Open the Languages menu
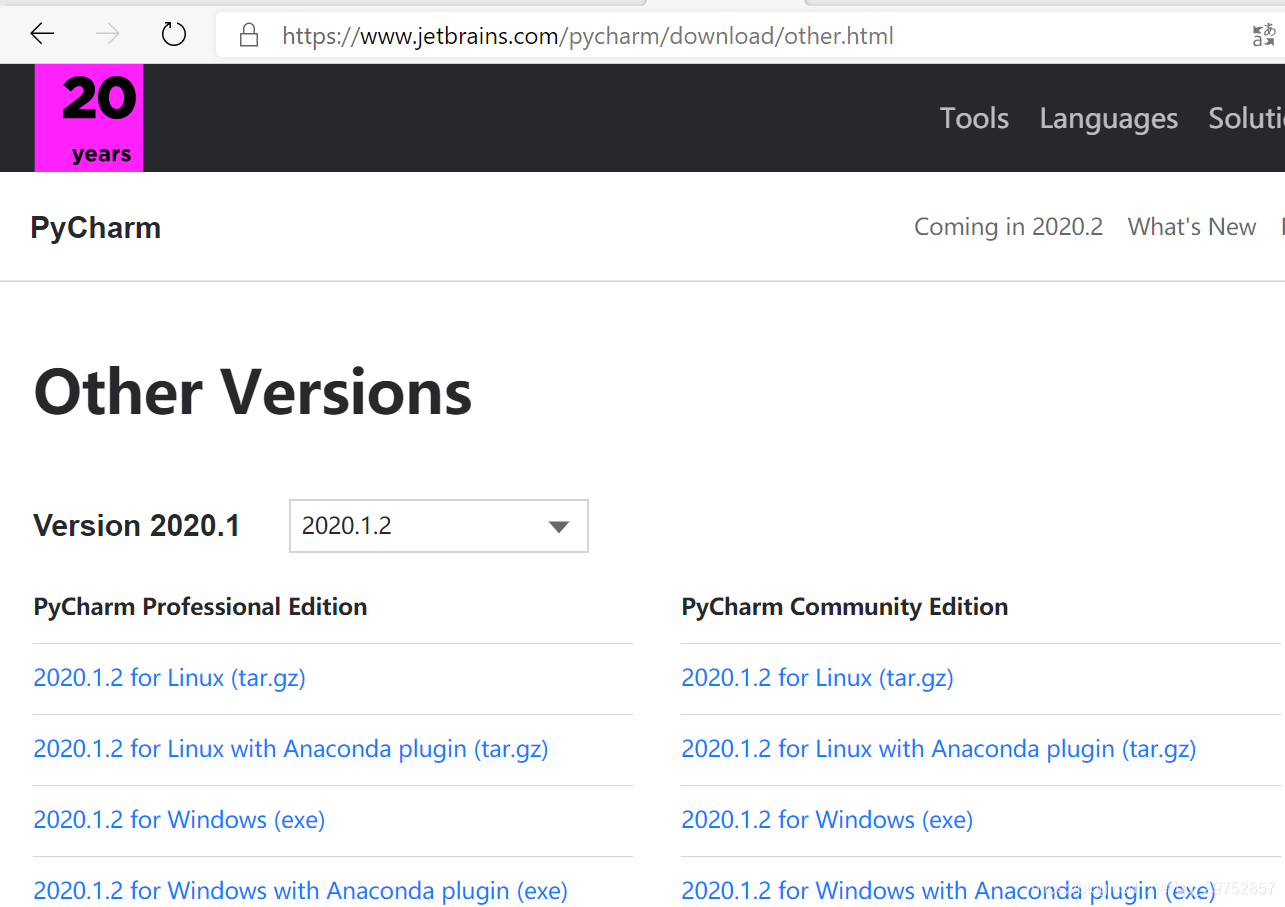 (x=1109, y=118)
